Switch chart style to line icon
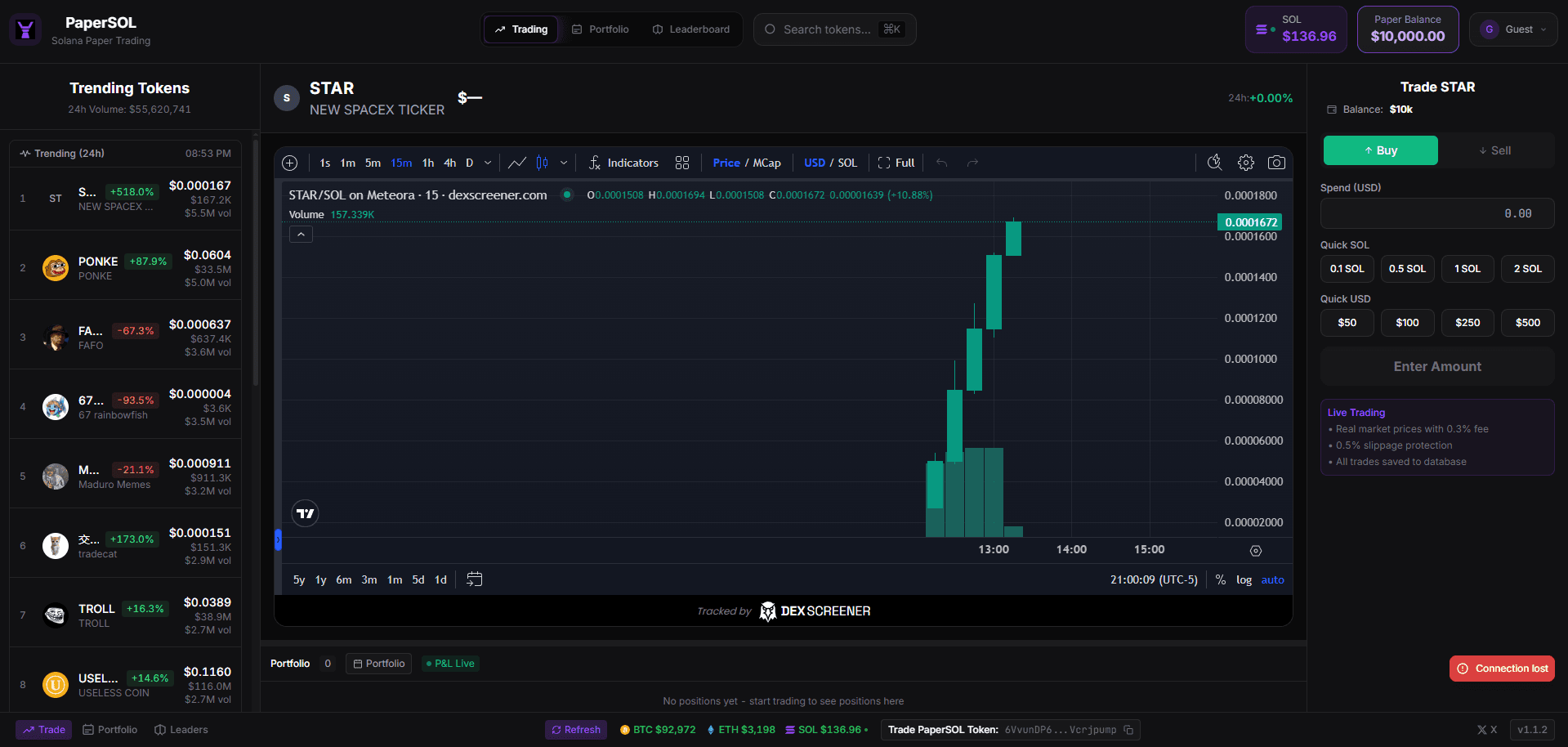The height and width of the screenshot is (747, 1568). [516, 163]
